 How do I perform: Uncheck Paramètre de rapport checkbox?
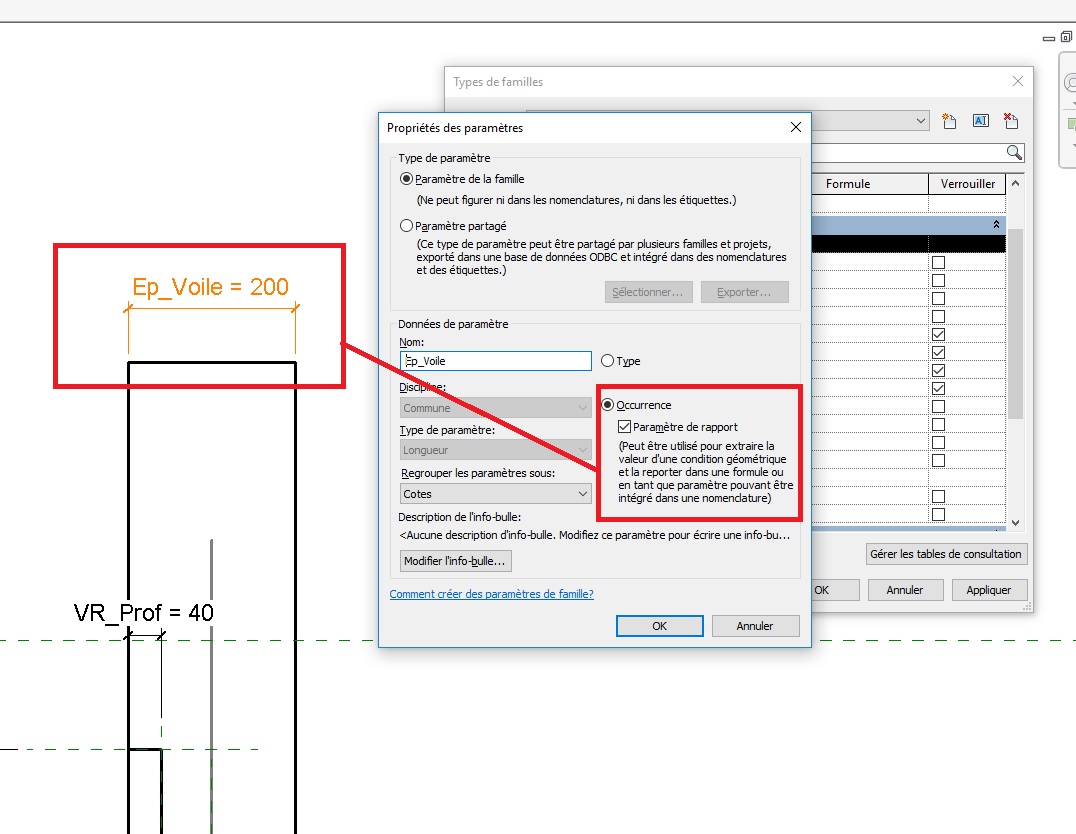pyautogui.click(x=625, y=427)
